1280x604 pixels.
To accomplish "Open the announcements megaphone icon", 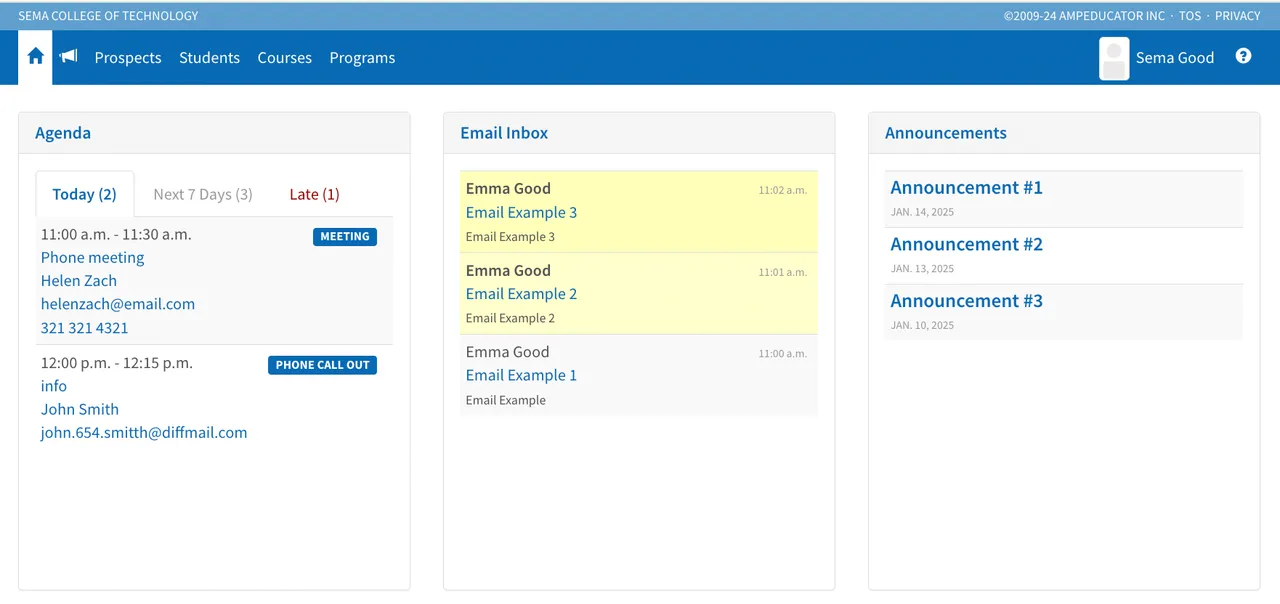I will click(68, 57).
